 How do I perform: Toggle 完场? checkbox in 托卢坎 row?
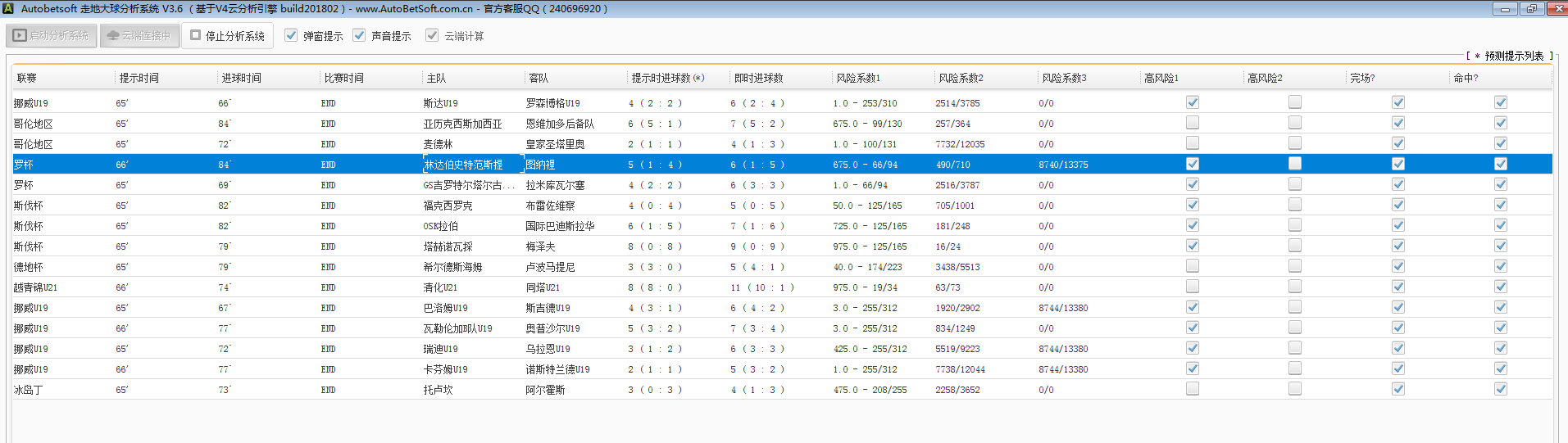click(x=1398, y=389)
